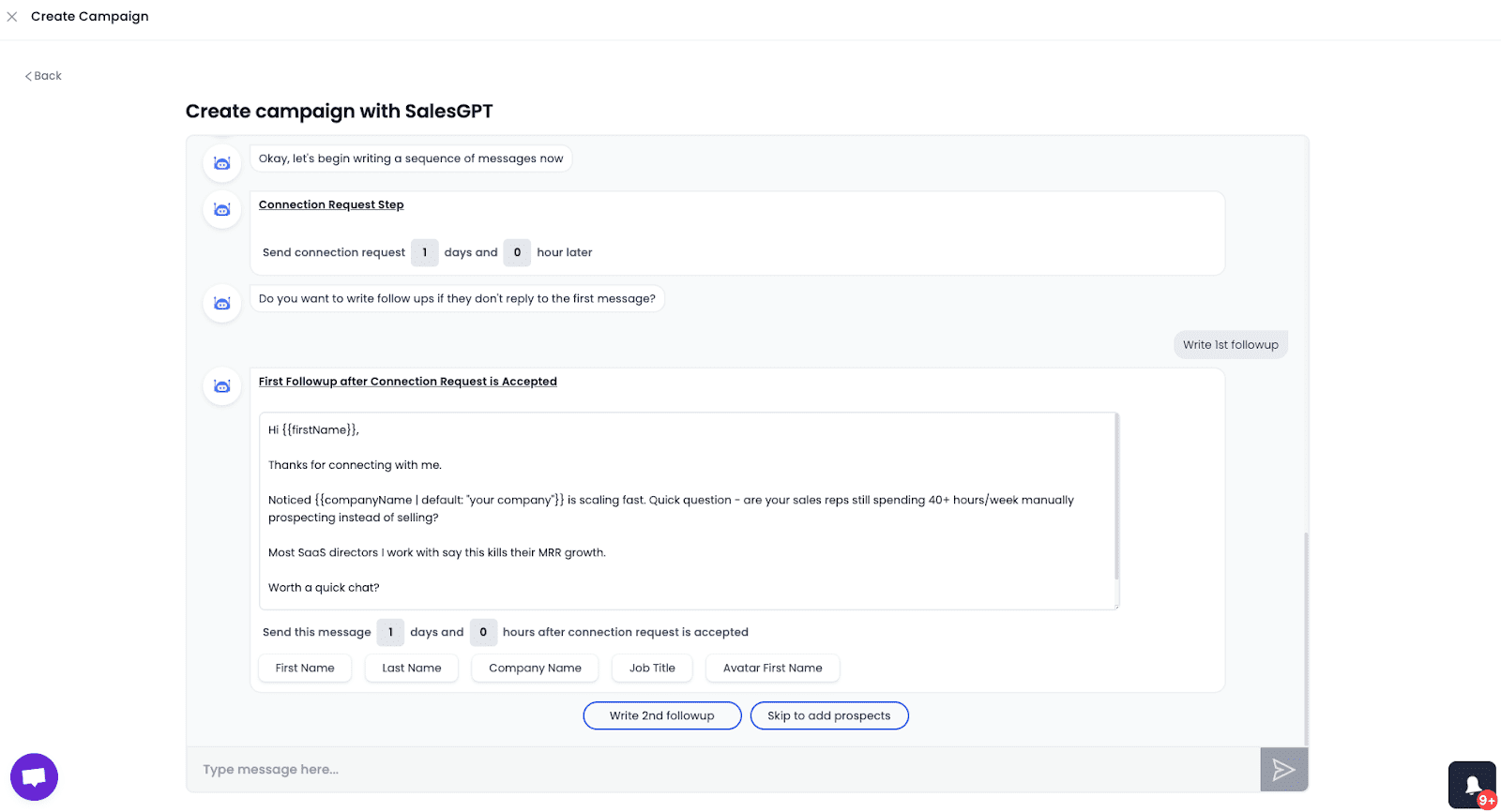Click the bot avatar beside Connection Request Step

[x=222, y=210]
